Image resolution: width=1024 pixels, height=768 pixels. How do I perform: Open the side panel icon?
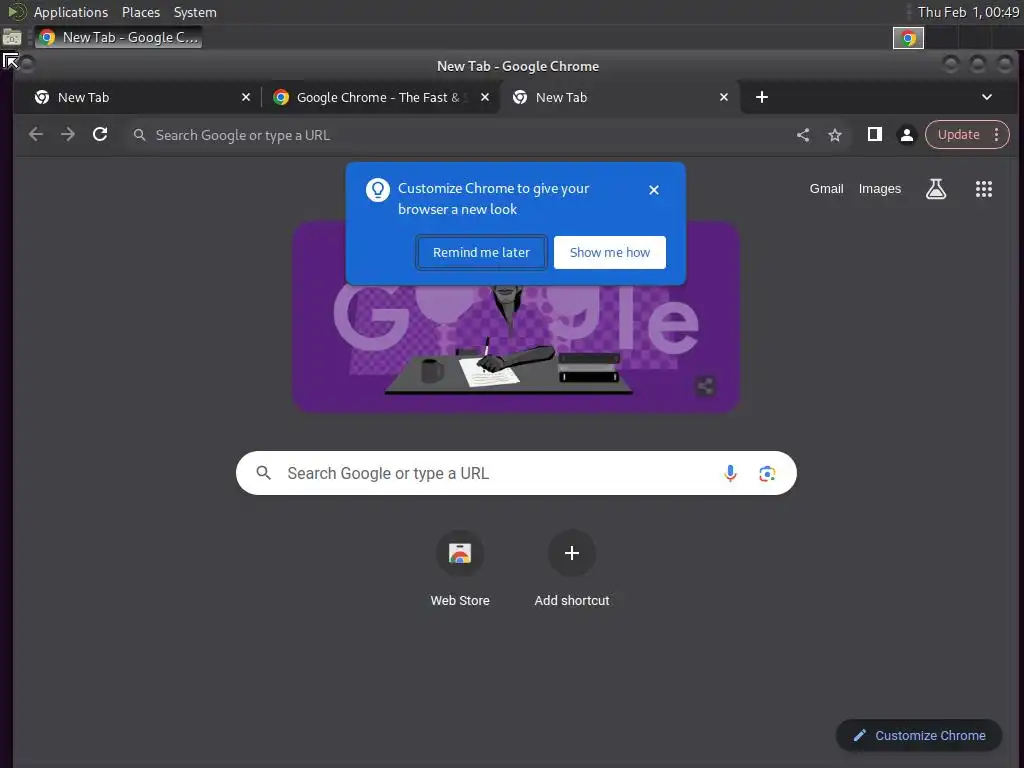point(874,135)
